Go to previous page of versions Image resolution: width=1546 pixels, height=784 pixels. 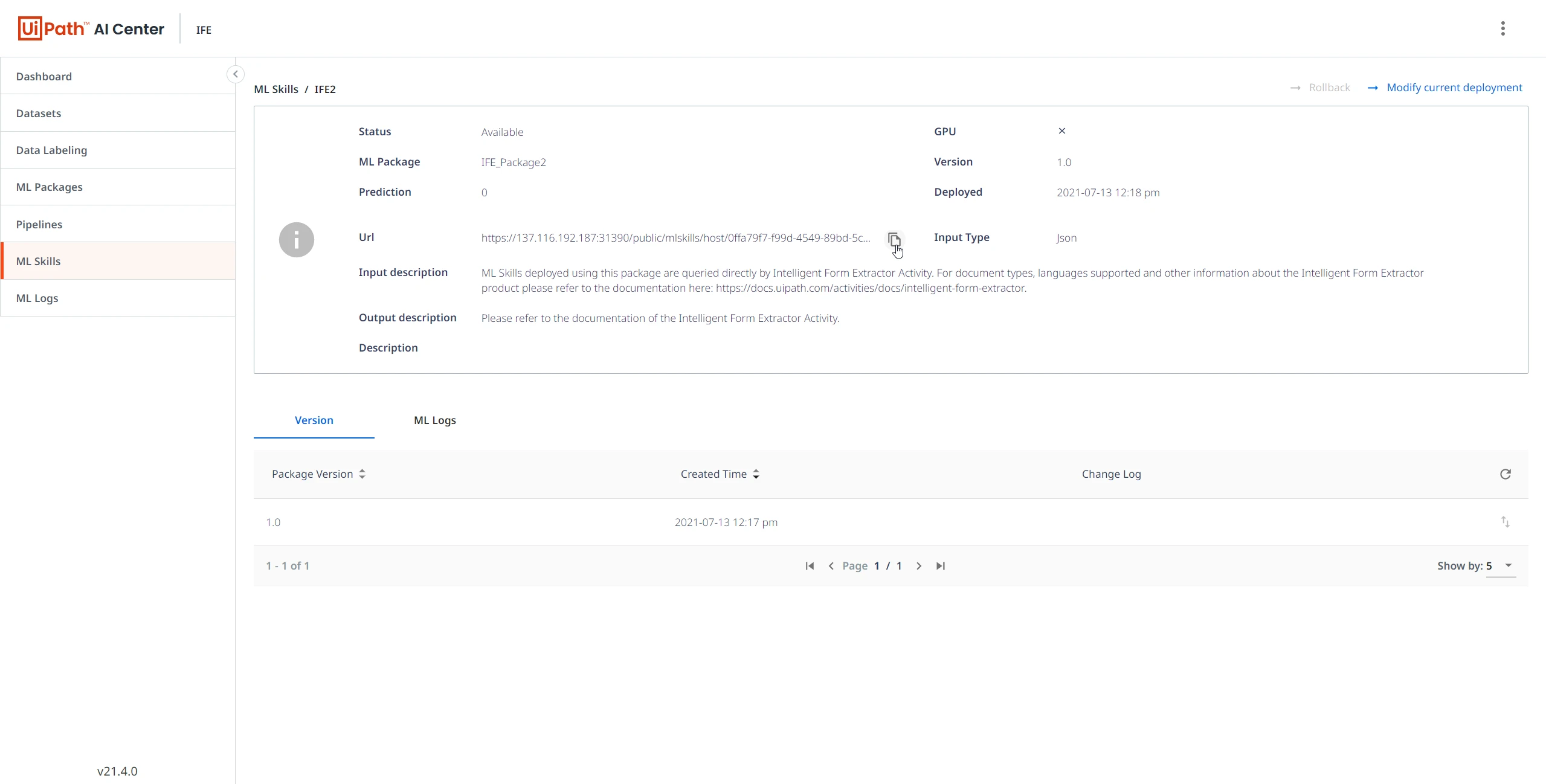[831, 566]
